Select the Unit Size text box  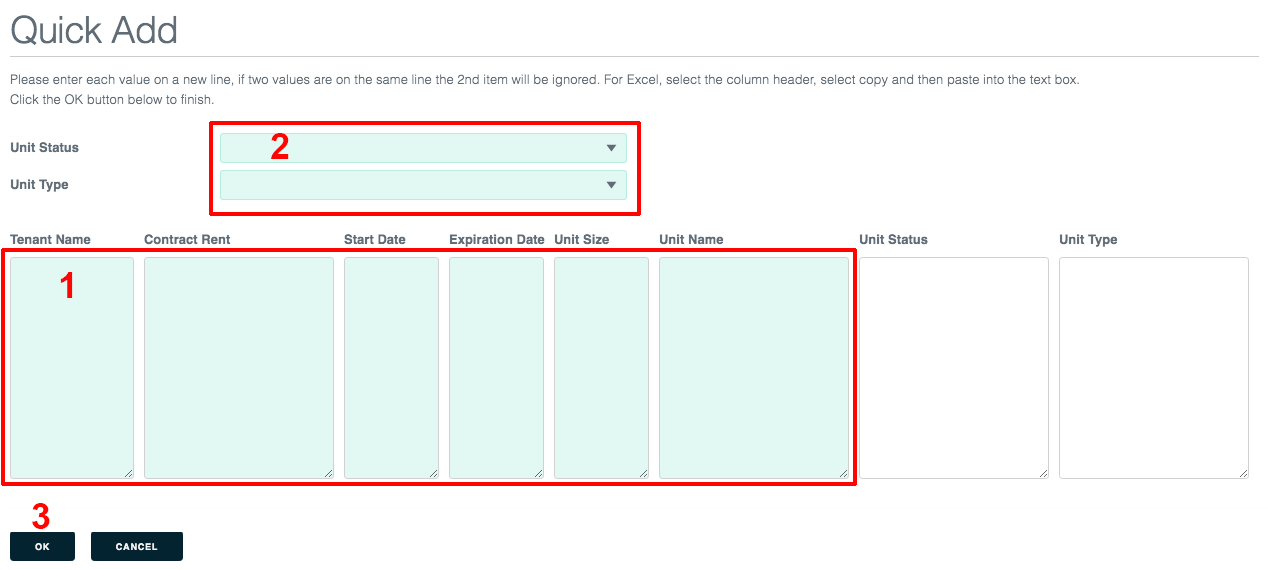coord(601,368)
